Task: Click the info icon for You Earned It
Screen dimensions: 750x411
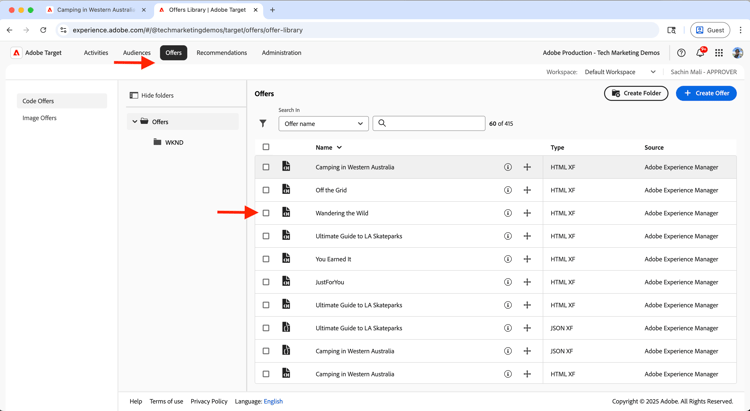Action: [x=508, y=259]
